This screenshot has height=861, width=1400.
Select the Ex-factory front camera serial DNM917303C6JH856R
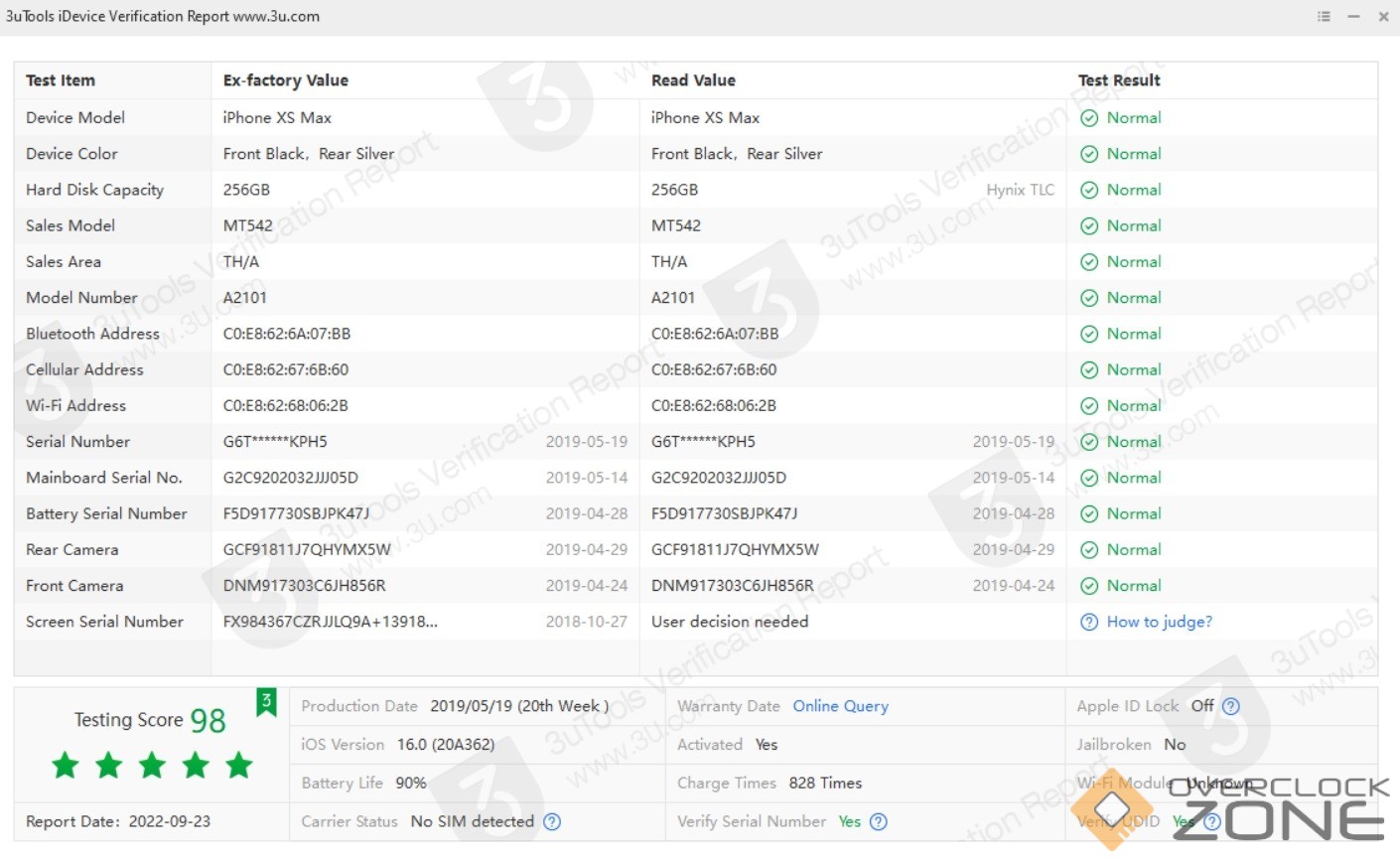pos(305,586)
